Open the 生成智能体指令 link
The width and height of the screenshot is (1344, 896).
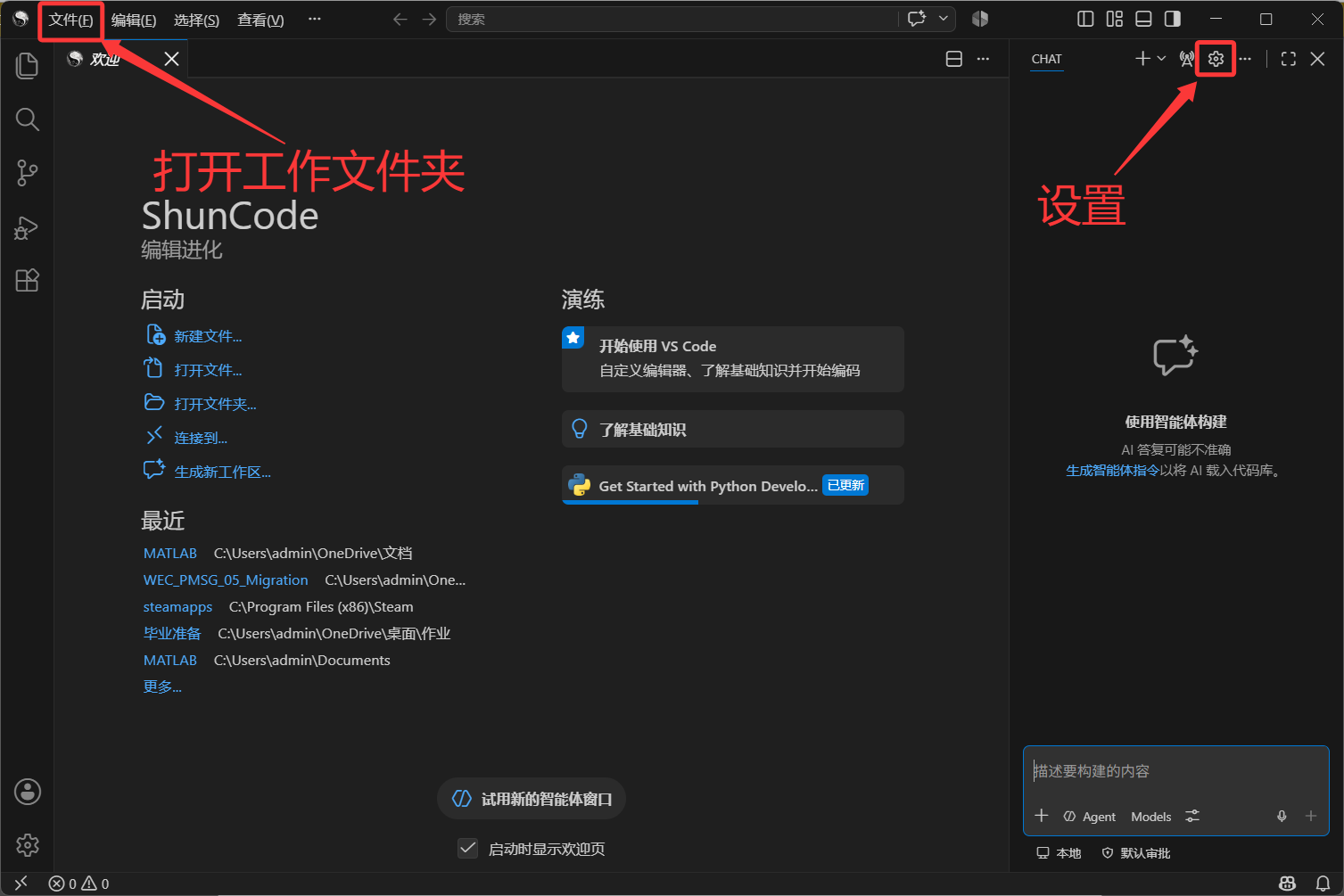pyautogui.click(x=1112, y=470)
